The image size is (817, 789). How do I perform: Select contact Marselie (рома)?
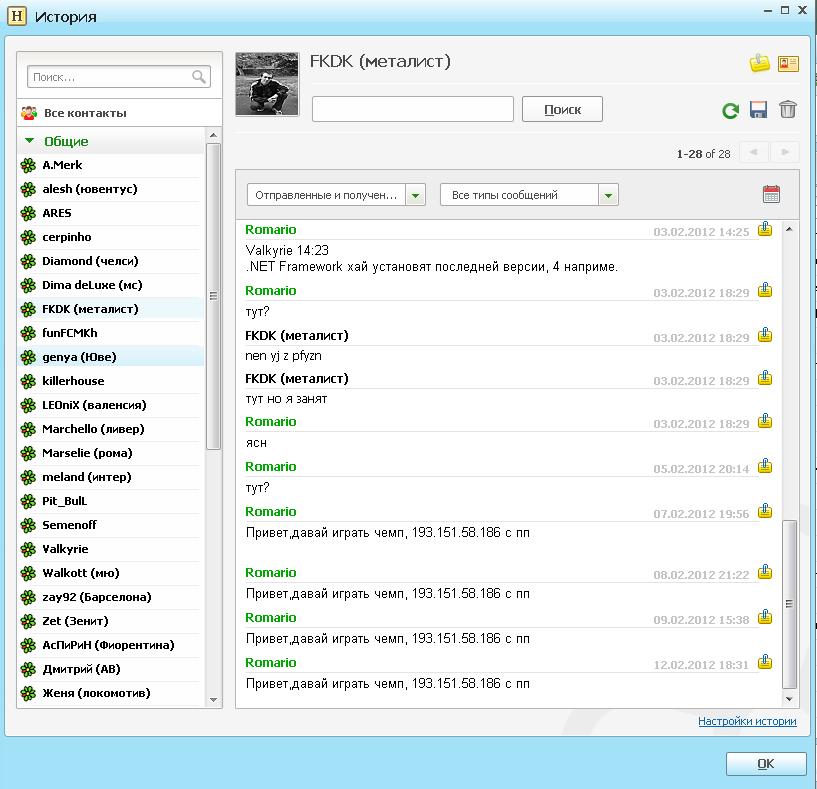pos(110,453)
